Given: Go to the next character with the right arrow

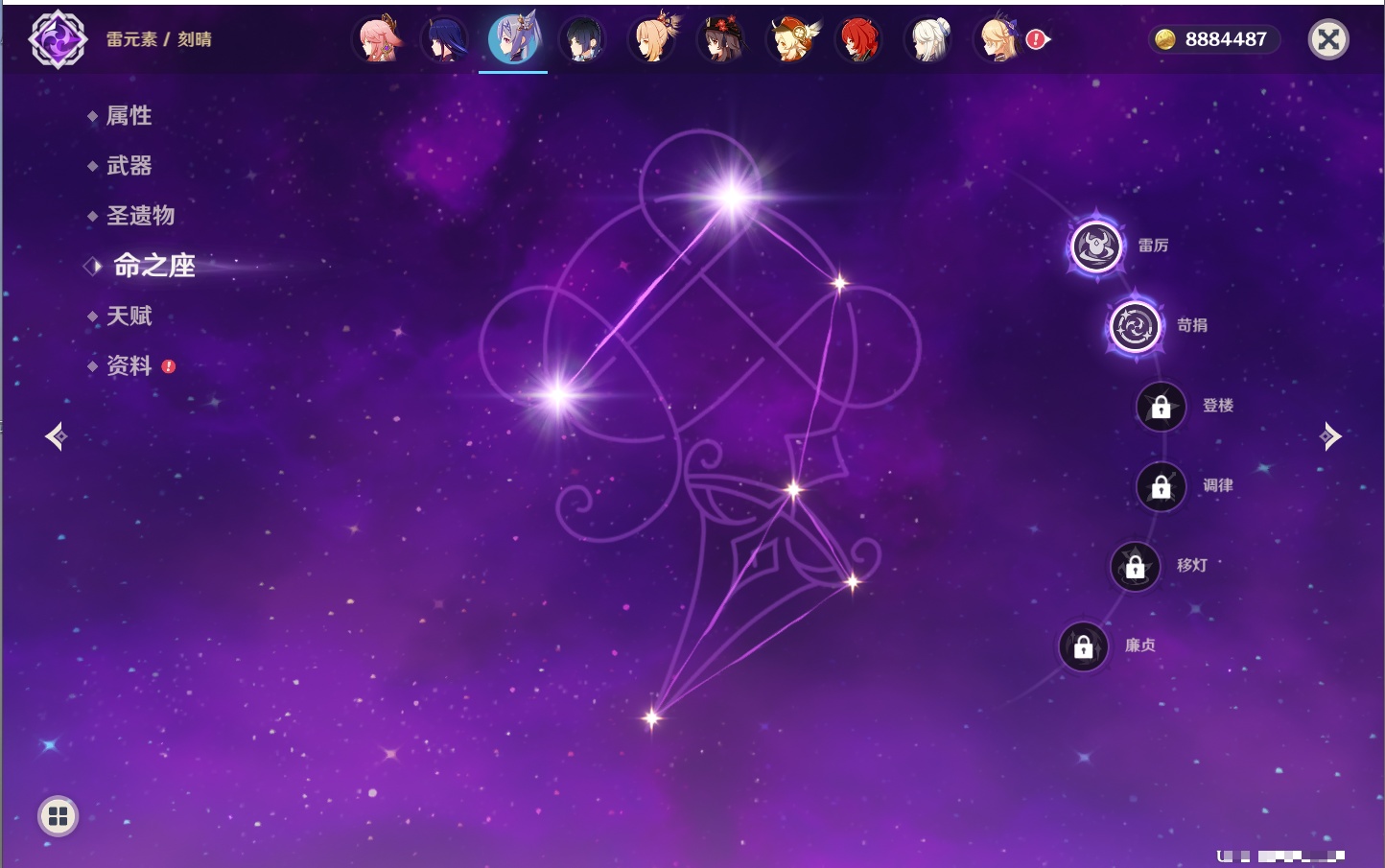Looking at the screenshot, I should click(x=1330, y=436).
